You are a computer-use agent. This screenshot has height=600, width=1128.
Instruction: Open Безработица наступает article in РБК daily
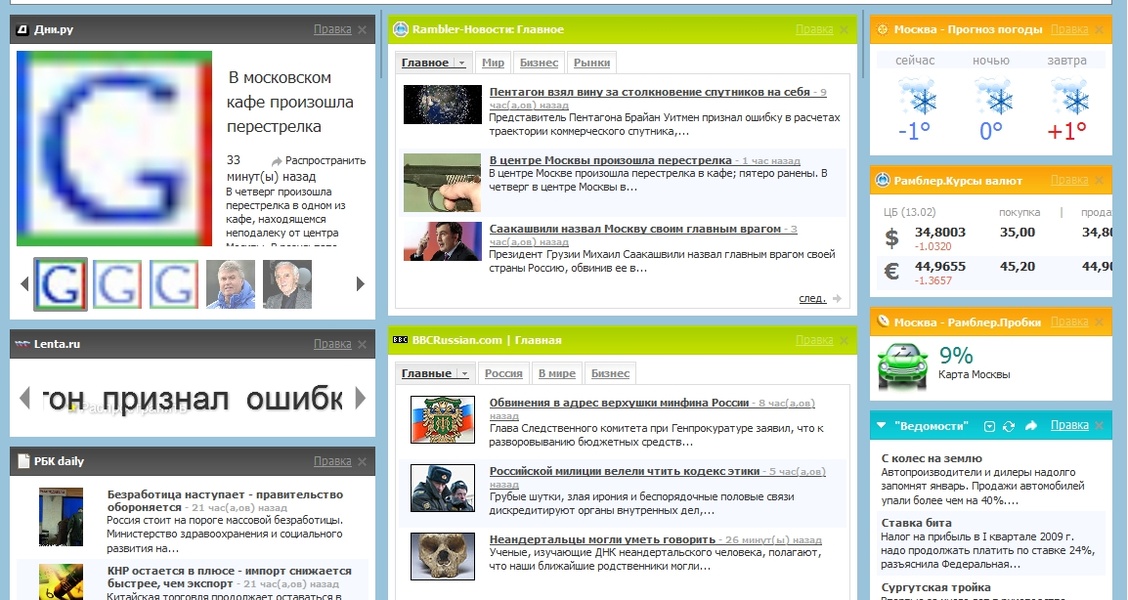(225, 500)
